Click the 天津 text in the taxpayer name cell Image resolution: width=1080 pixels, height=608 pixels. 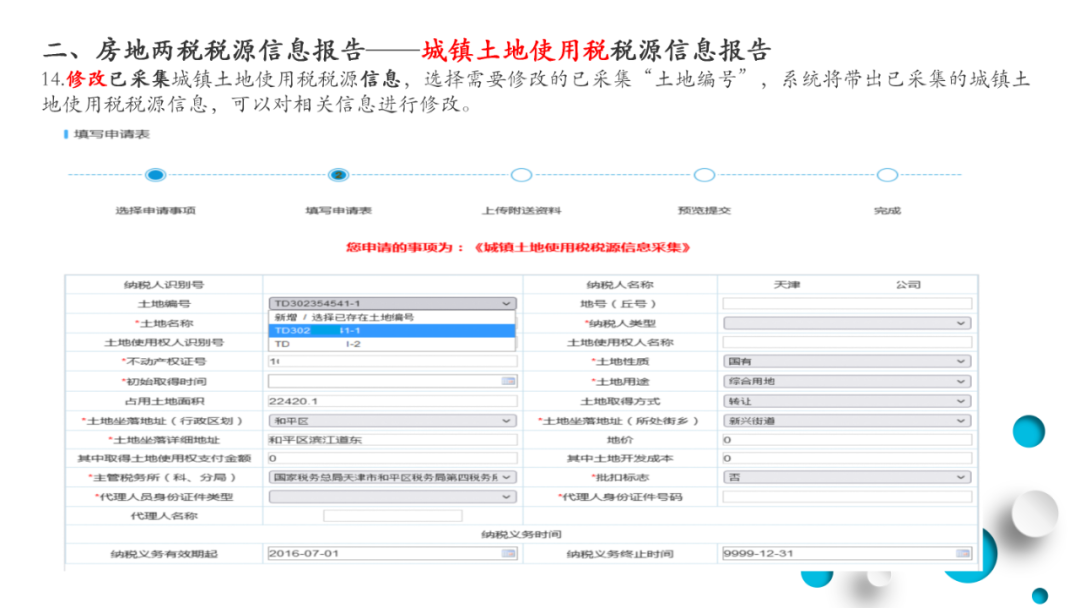[x=787, y=284]
